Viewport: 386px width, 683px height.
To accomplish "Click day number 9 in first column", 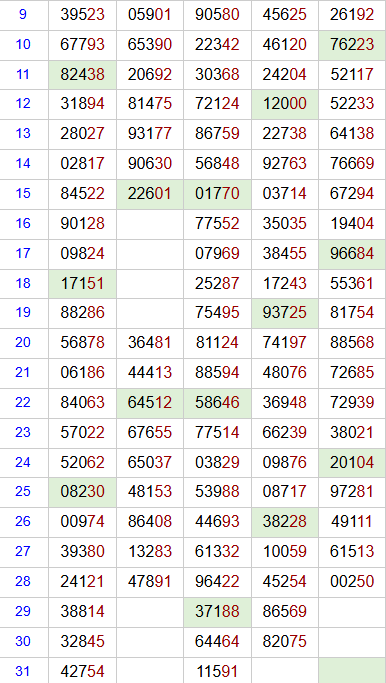I will pyautogui.click(x=23, y=14).
